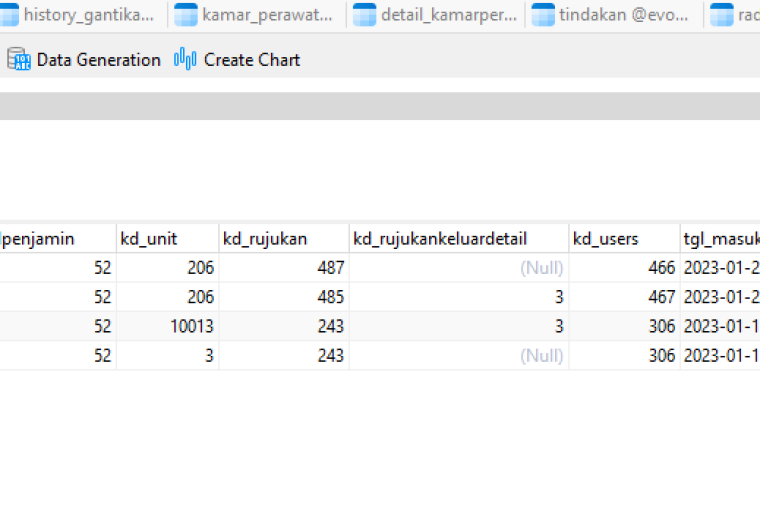Image resolution: width=760 pixels, height=520 pixels.
Task: Switch to the history_gantika tab
Action: click(x=80, y=15)
